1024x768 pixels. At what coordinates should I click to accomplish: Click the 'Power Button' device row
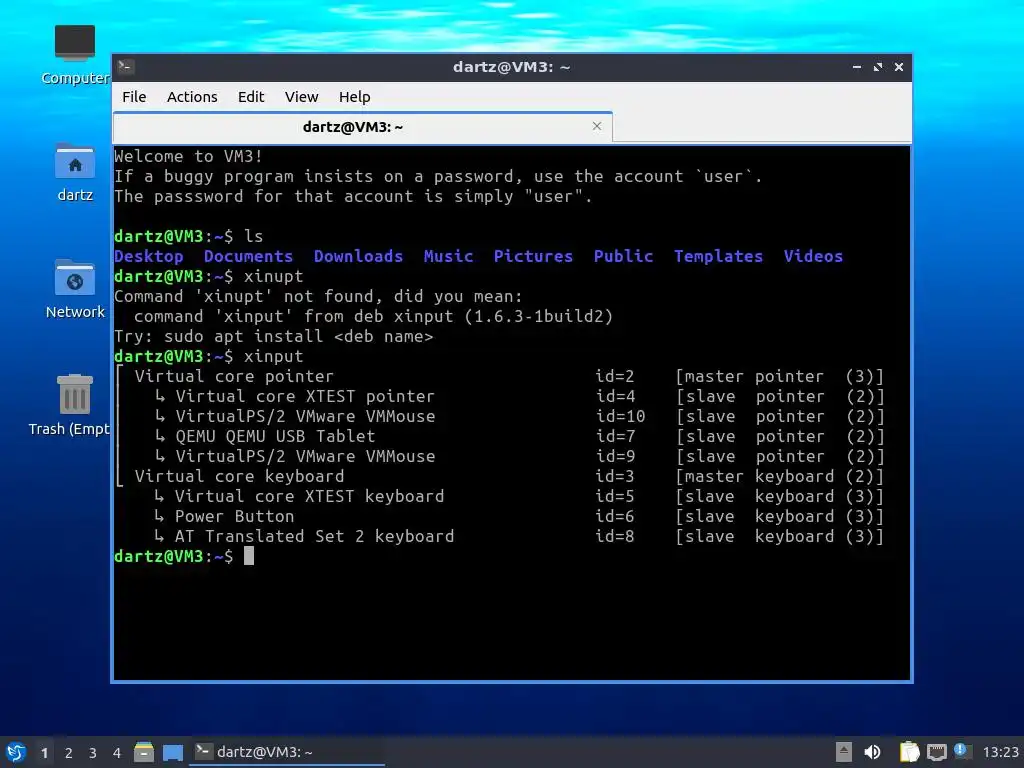[500, 516]
